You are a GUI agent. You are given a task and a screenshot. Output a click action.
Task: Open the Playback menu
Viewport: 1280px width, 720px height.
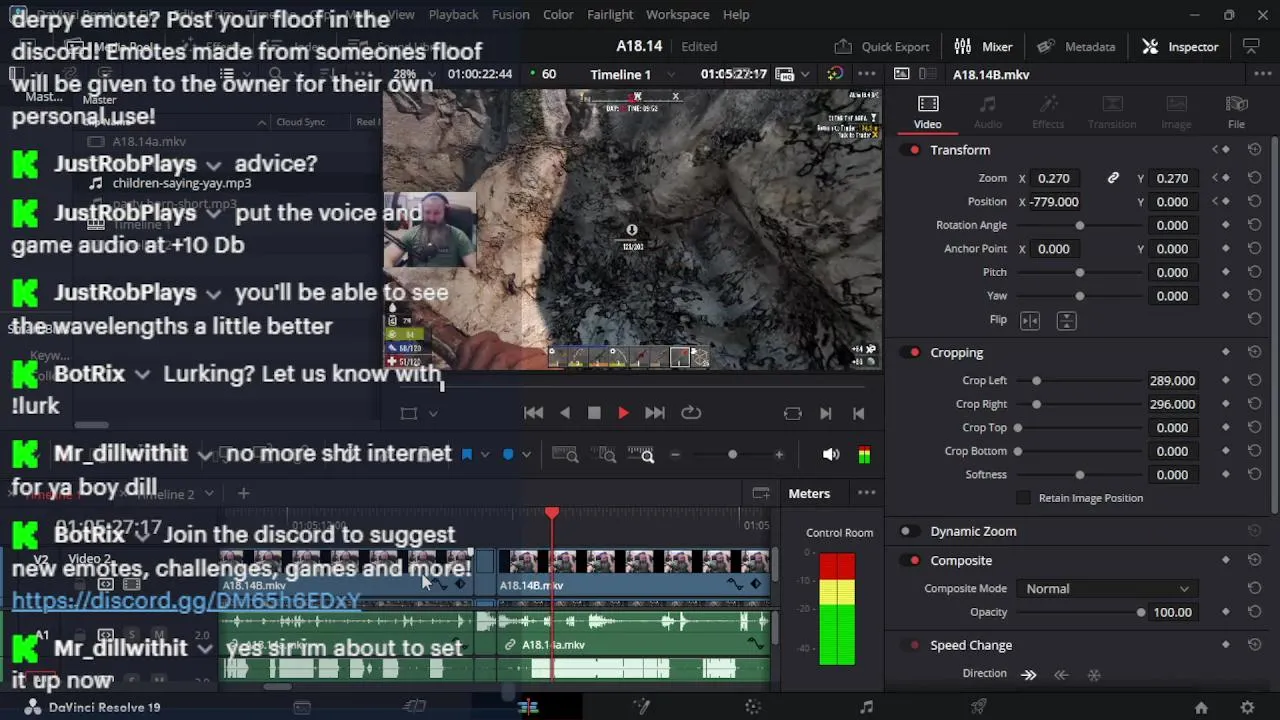453,14
